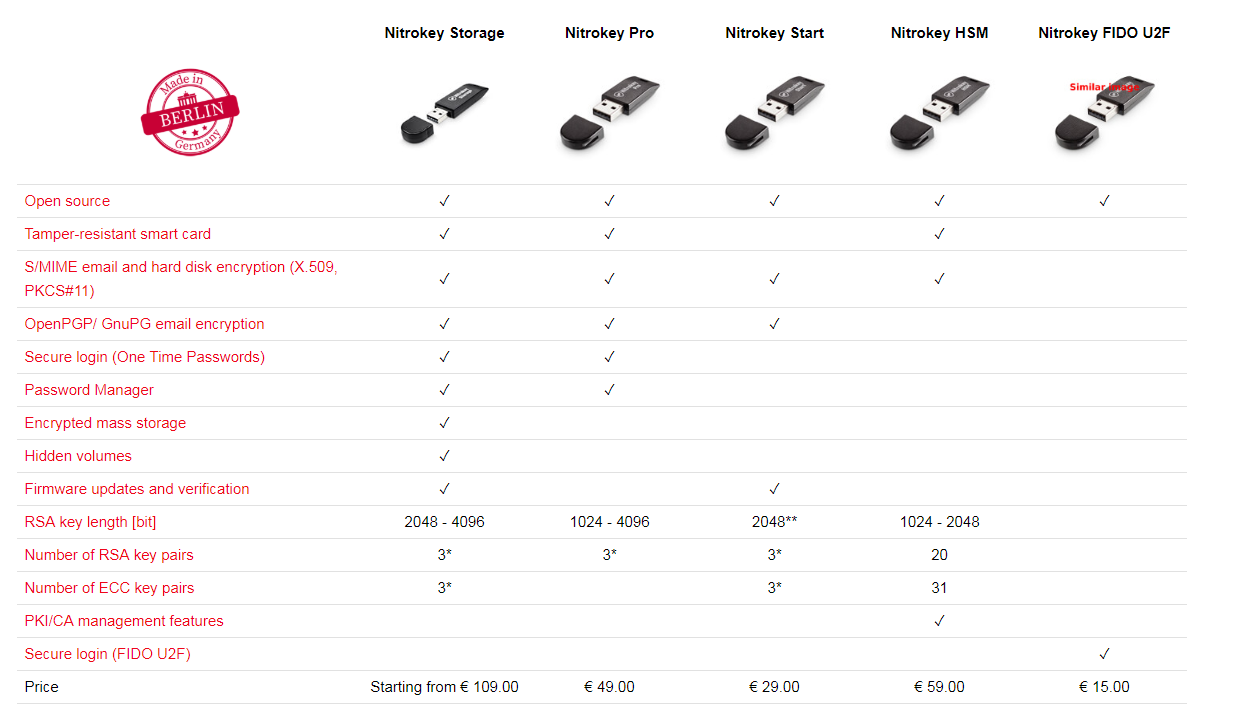1257x710 pixels.
Task: Open the Firmware updates and verification link
Action: pyautogui.click(x=137, y=489)
